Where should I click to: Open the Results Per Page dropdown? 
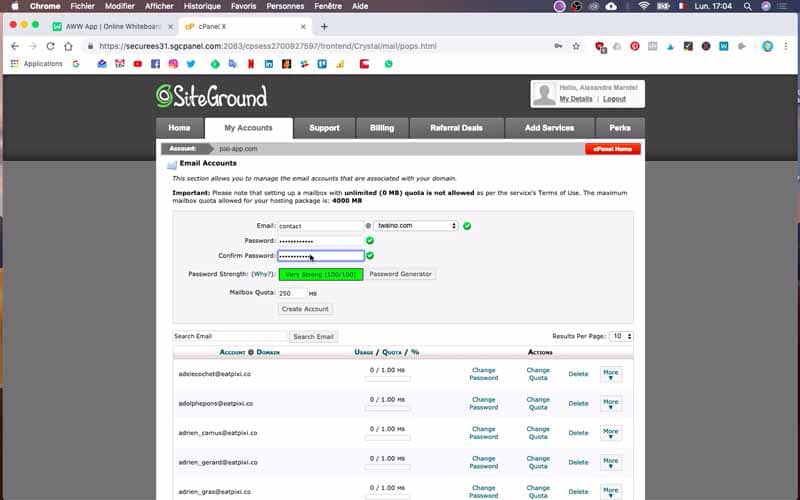coord(621,336)
